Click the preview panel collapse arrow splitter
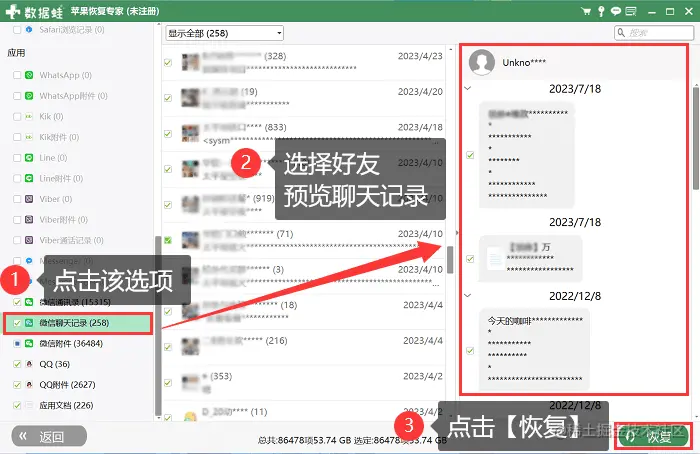This screenshot has height=454, width=700. pyautogui.click(x=457, y=233)
